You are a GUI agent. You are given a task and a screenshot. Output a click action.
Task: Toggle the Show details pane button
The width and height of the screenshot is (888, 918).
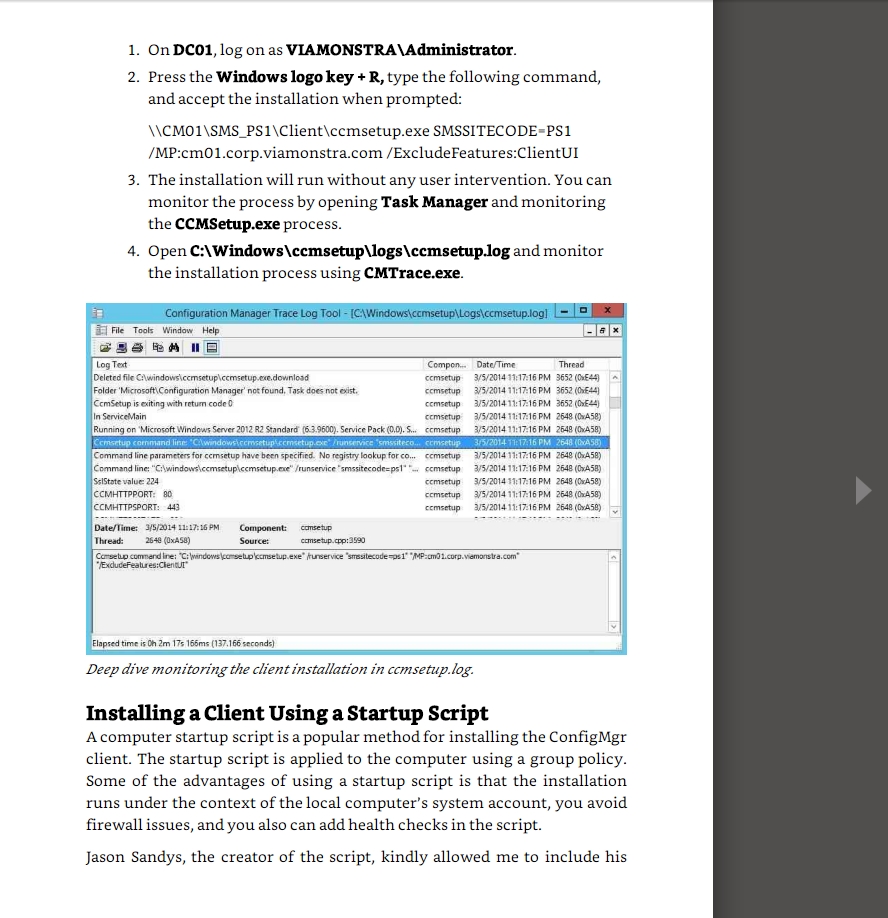tap(211, 347)
